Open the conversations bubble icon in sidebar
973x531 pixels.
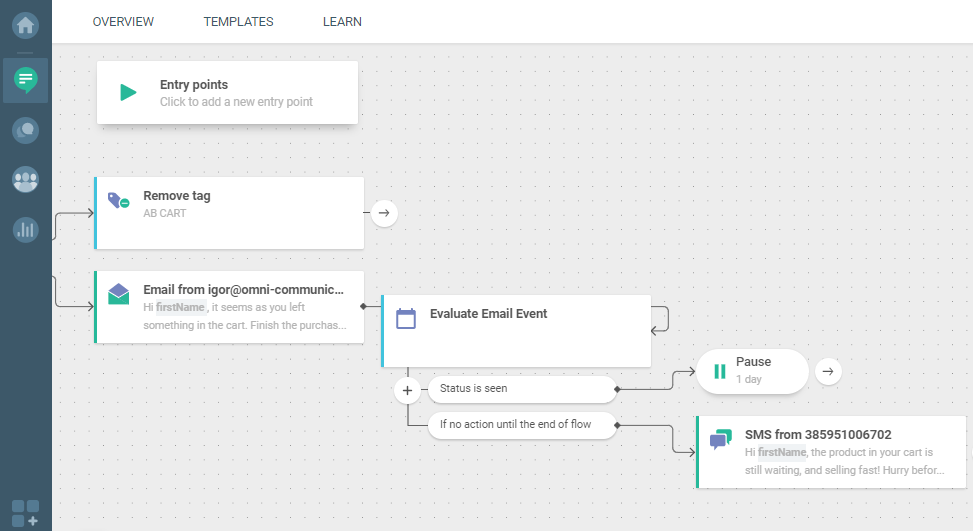[x=26, y=129]
